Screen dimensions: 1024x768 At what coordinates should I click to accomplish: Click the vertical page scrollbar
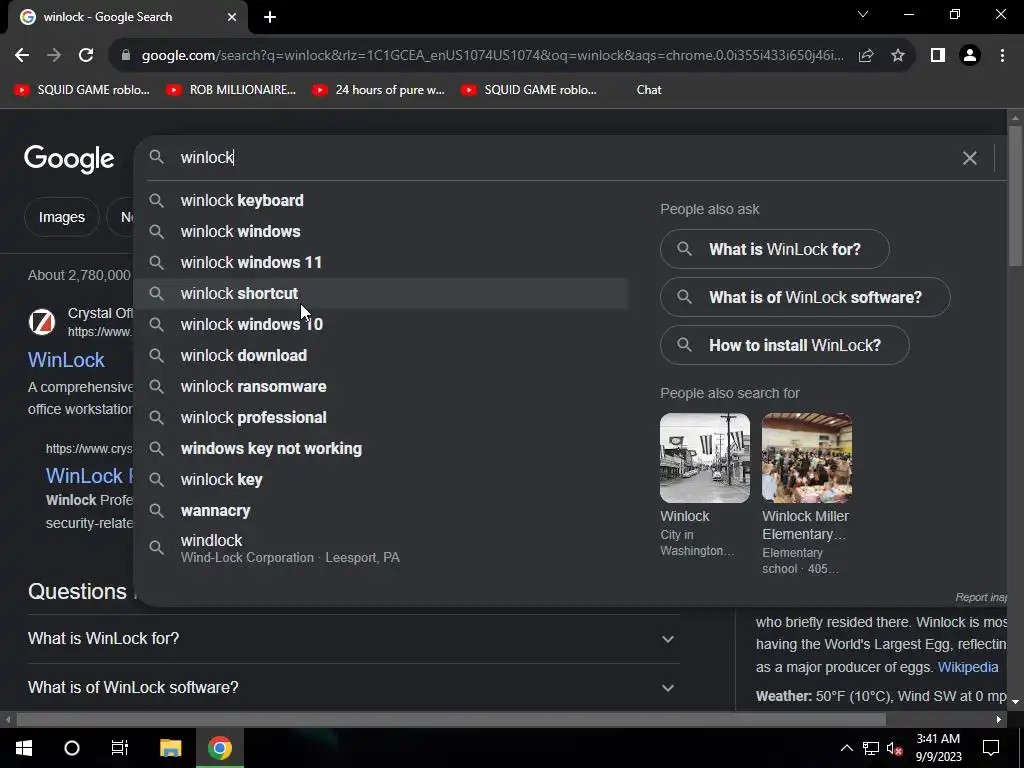1015,196
